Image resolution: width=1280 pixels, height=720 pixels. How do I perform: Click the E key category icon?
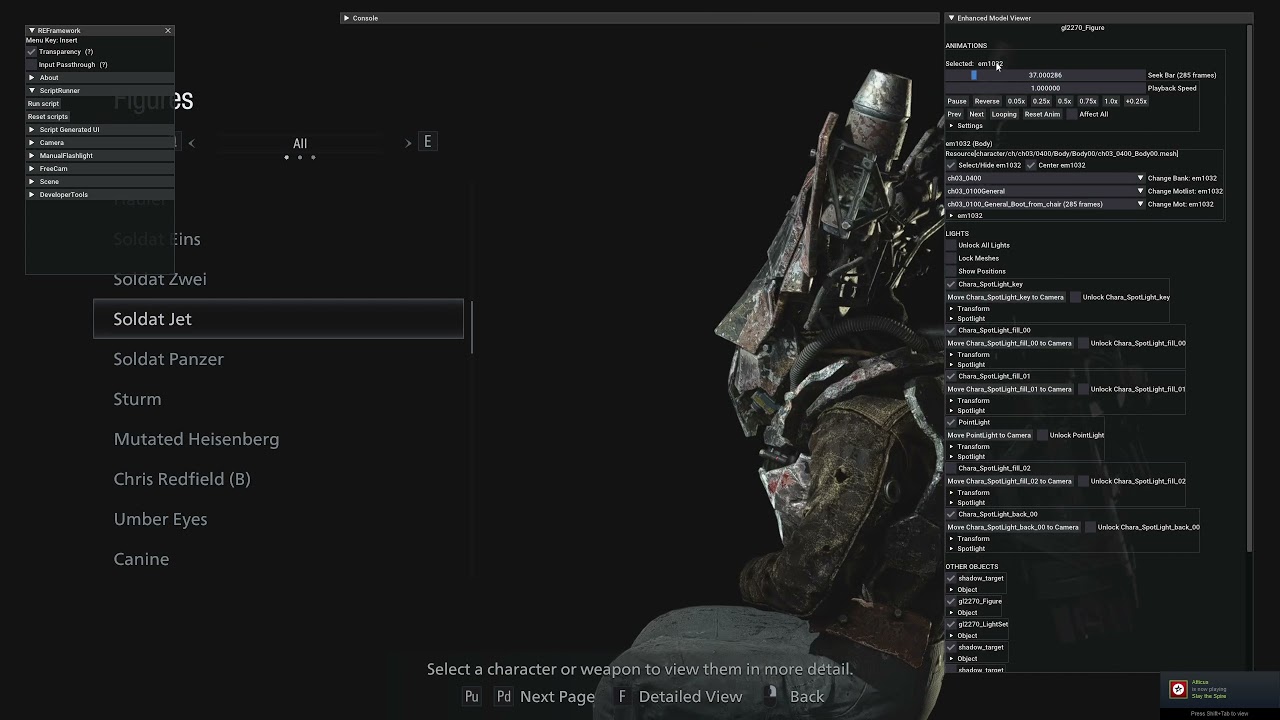pyautogui.click(x=428, y=142)
